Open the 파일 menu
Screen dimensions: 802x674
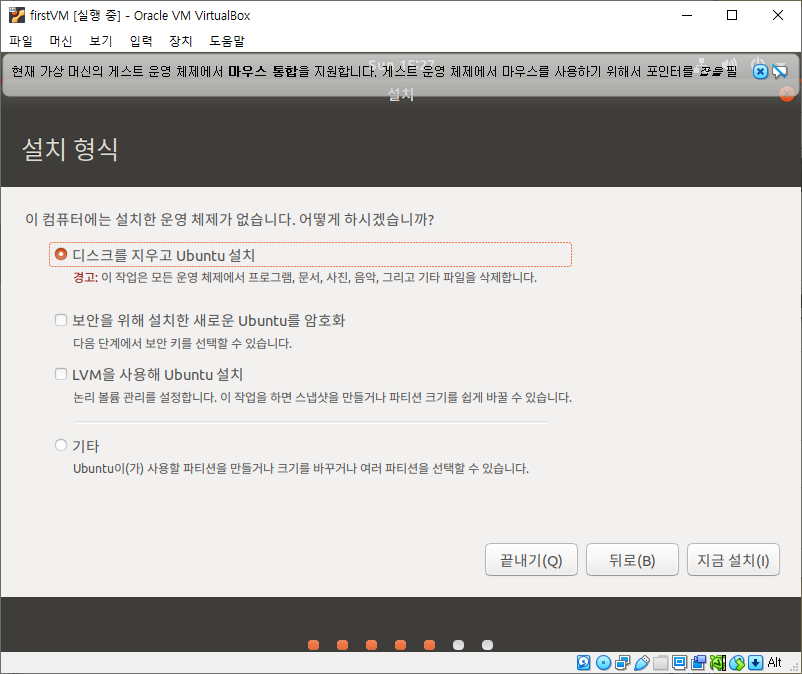pos(21,41)
